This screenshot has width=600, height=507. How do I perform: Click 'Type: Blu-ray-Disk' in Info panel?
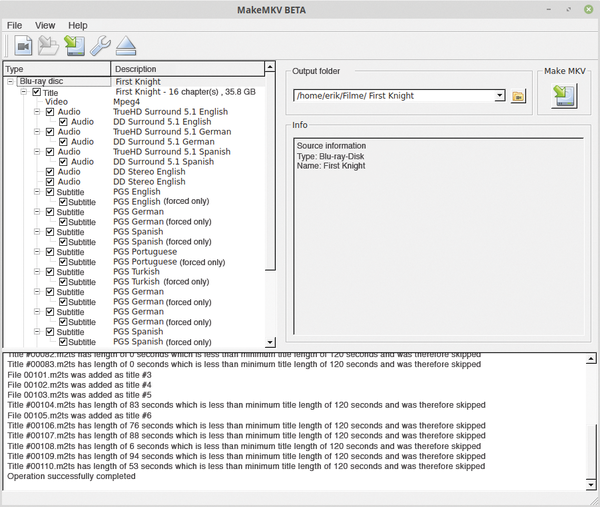pyautogui.click(x=330, y=156)
